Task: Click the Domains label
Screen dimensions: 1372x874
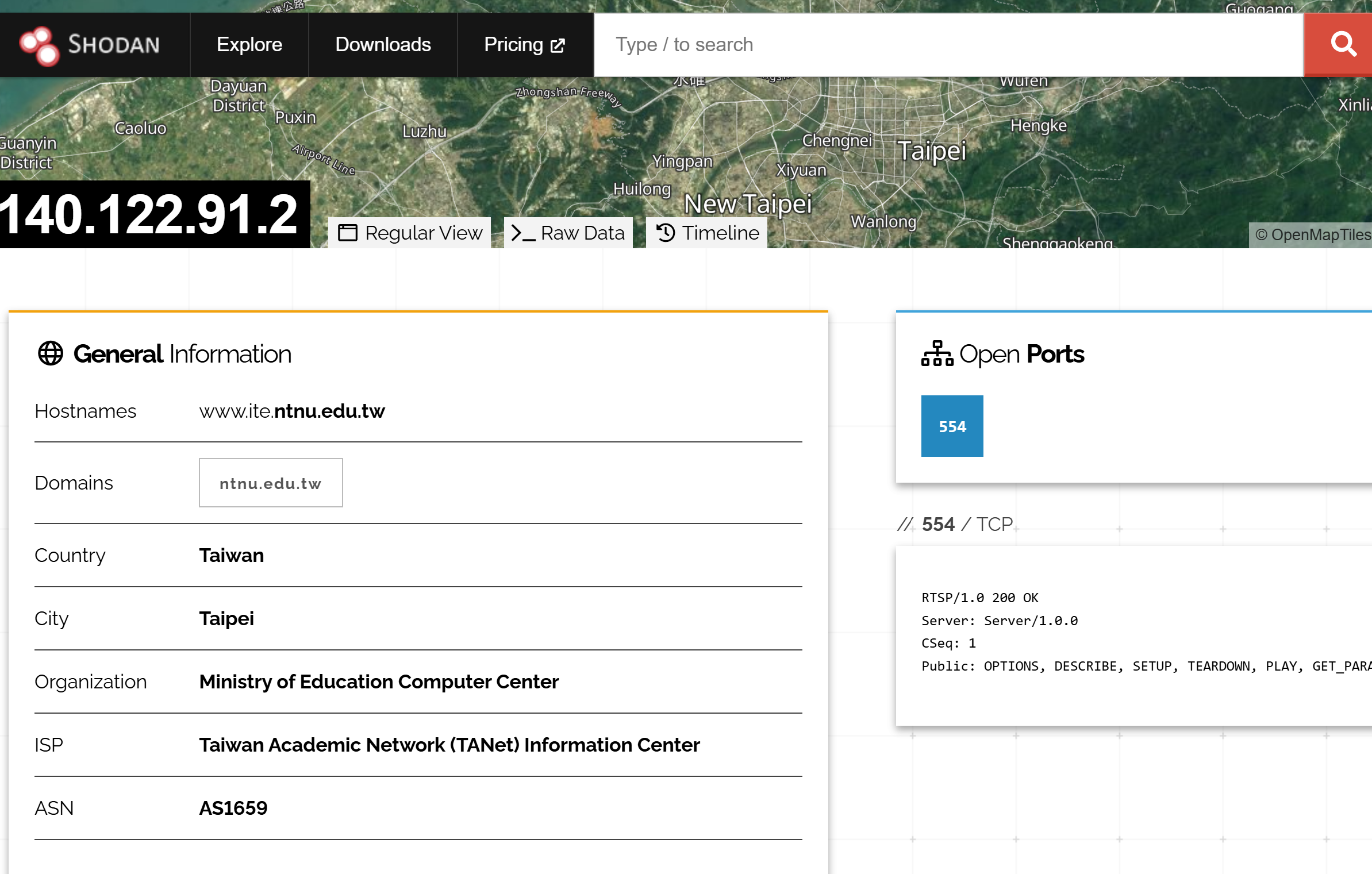Action: pyautogui.click(x=74, y=483)
